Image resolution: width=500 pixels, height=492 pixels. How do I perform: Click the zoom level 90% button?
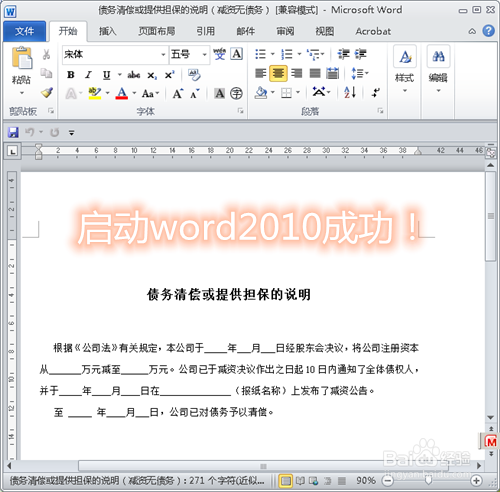pos(366,480)
